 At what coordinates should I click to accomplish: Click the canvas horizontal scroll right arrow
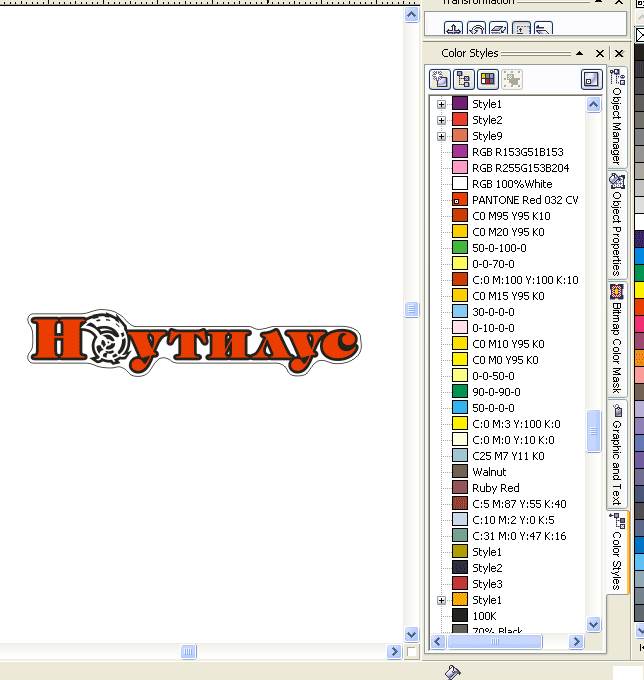pyautogui.click(x=394, y=651)
